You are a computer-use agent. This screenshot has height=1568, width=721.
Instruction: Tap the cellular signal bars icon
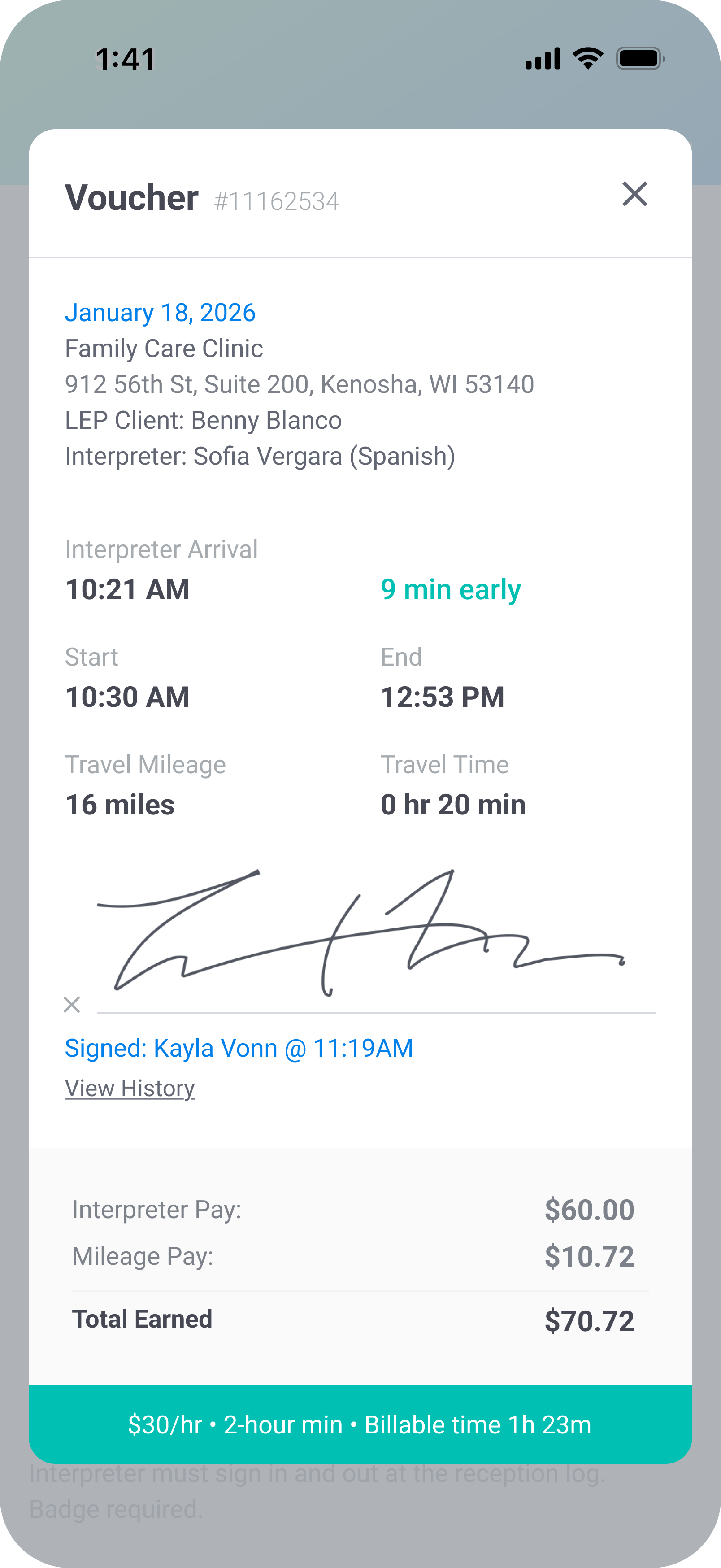(543, 59)
